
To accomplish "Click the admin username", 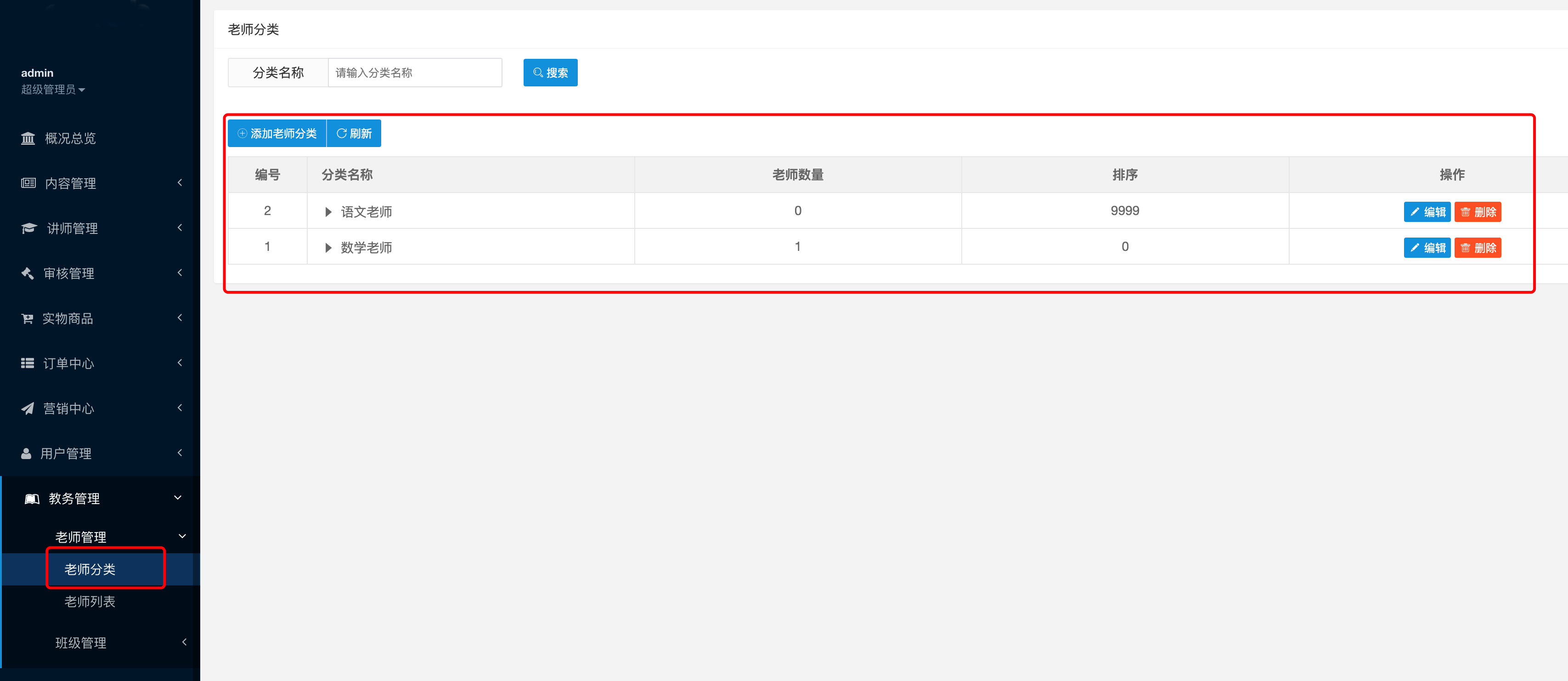I will click(x=37, y=73).
